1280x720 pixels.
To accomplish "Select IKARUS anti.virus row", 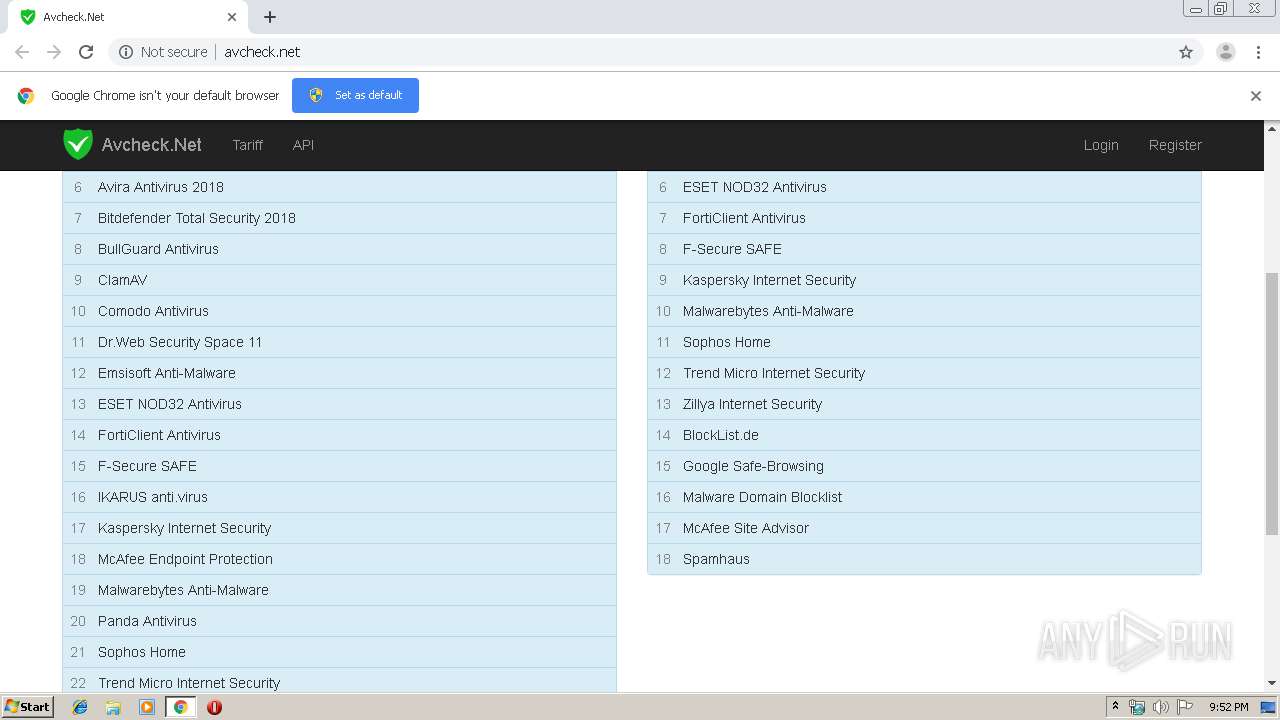I will coord(339,497).
